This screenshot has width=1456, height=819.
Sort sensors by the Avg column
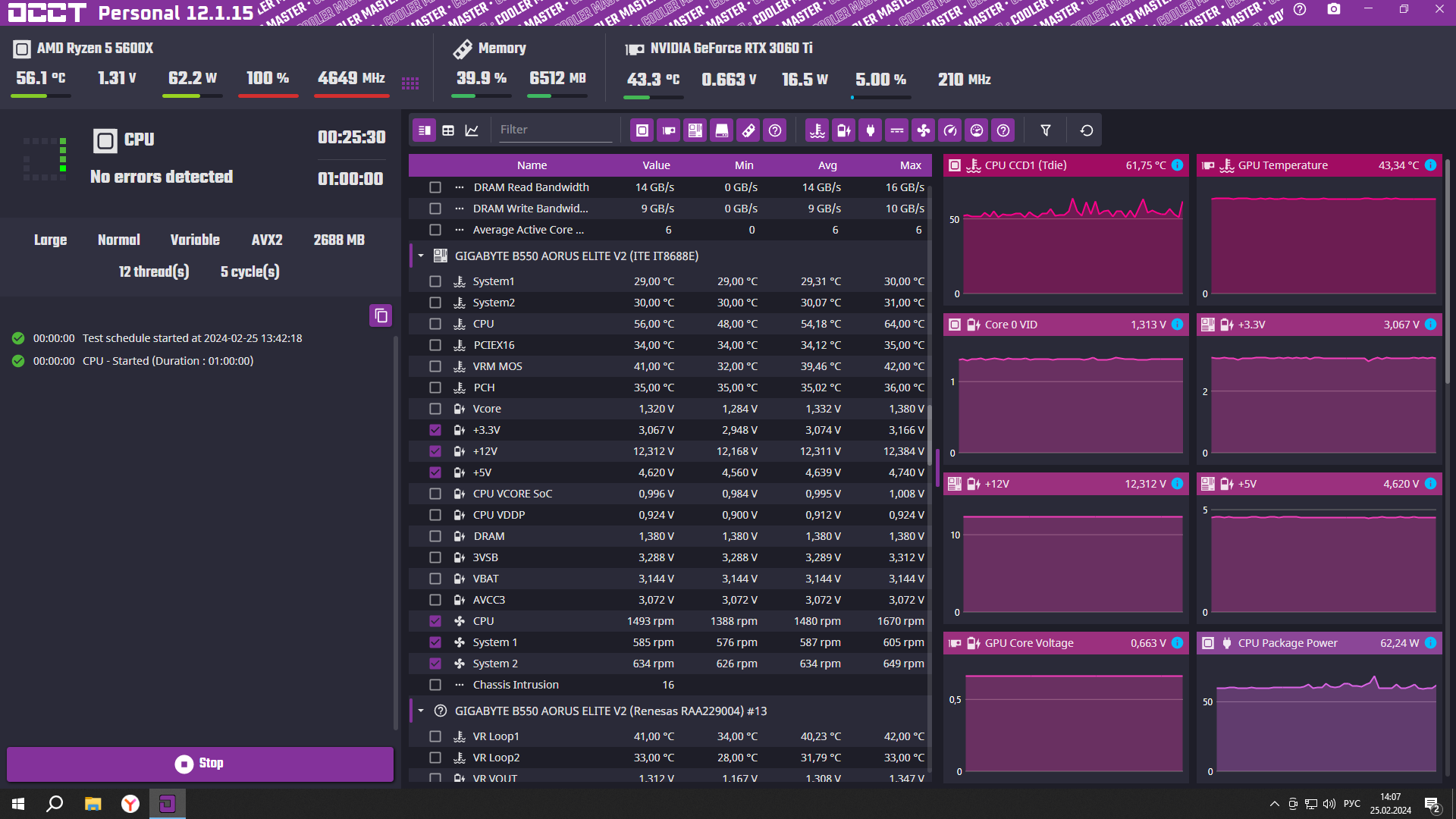point(827,165)
